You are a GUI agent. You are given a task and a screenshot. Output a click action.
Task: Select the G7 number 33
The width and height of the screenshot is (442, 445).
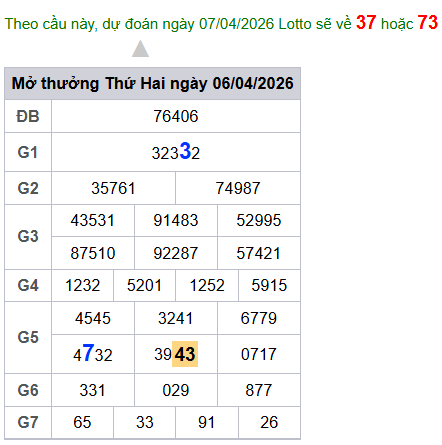coord(145,422)
